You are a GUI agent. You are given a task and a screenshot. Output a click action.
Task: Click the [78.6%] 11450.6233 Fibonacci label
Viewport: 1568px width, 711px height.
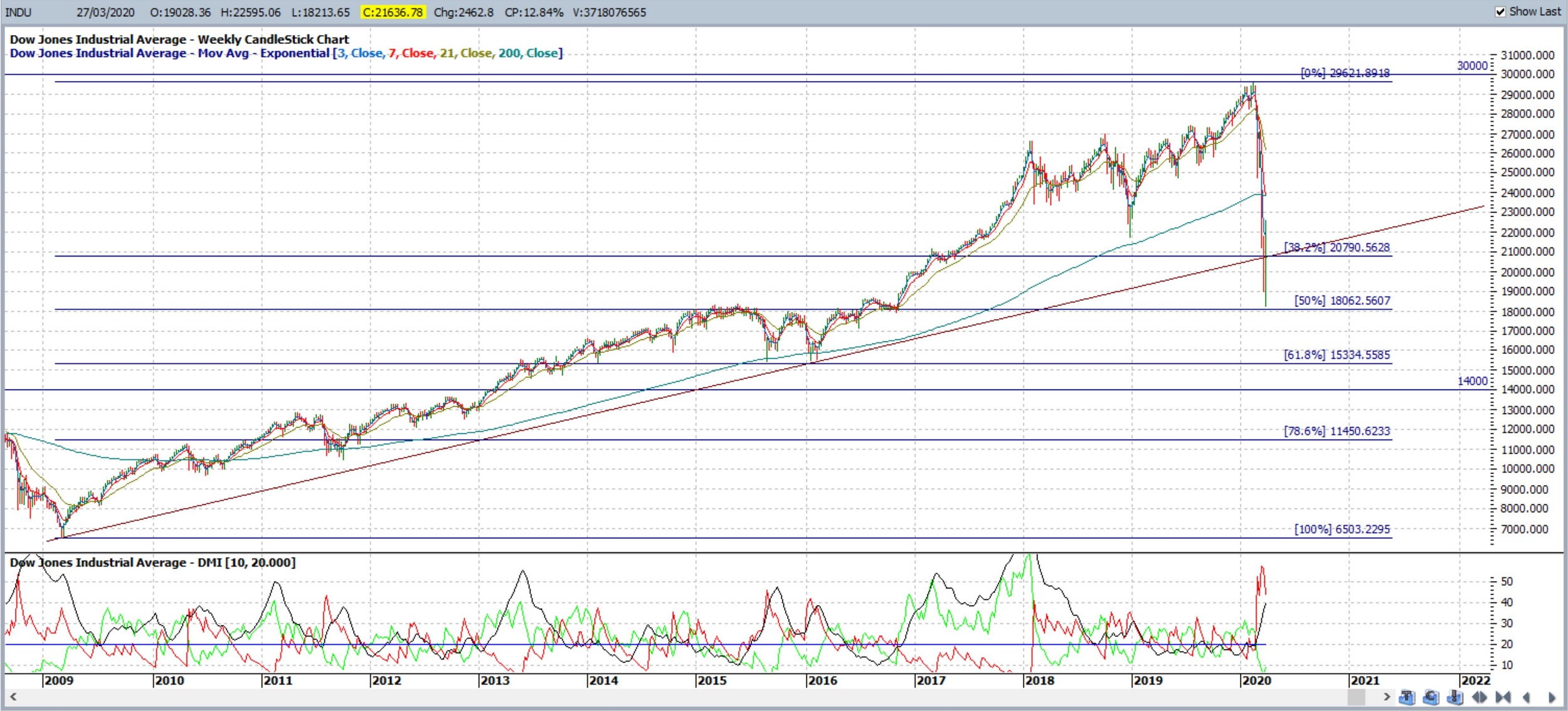[1337, 432]
